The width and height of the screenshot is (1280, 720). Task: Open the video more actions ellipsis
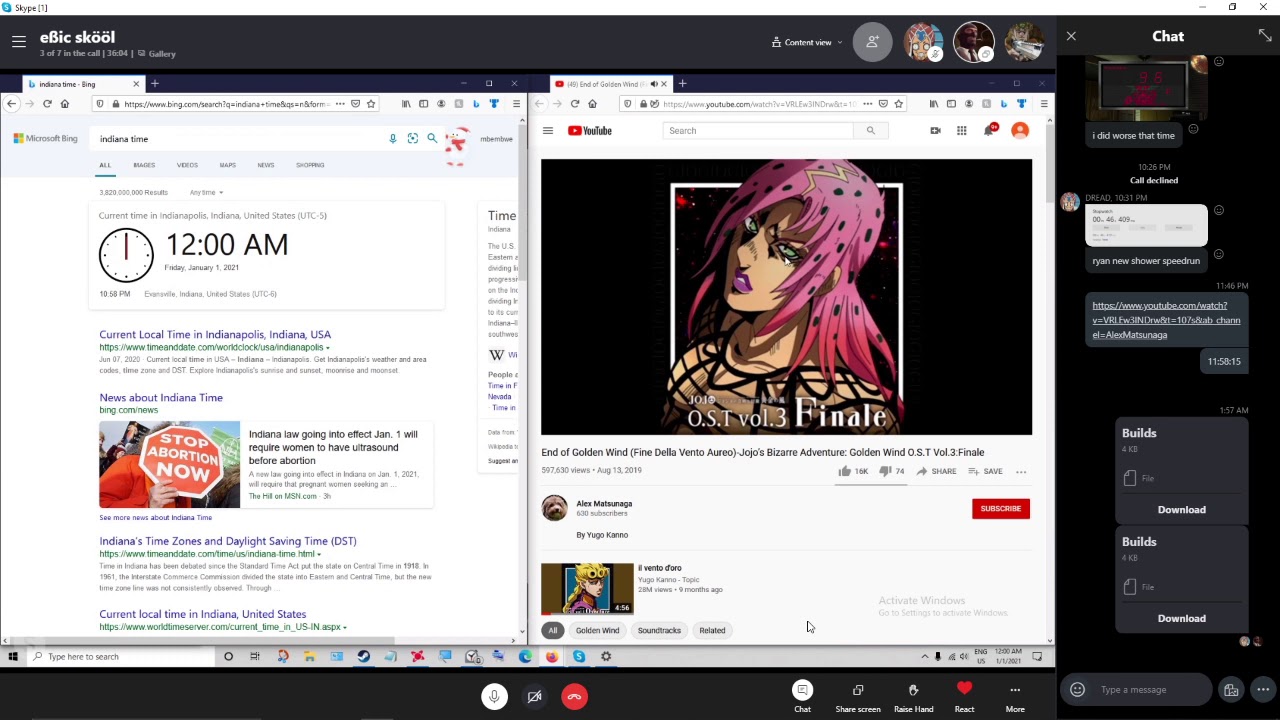click(1021, 471)
